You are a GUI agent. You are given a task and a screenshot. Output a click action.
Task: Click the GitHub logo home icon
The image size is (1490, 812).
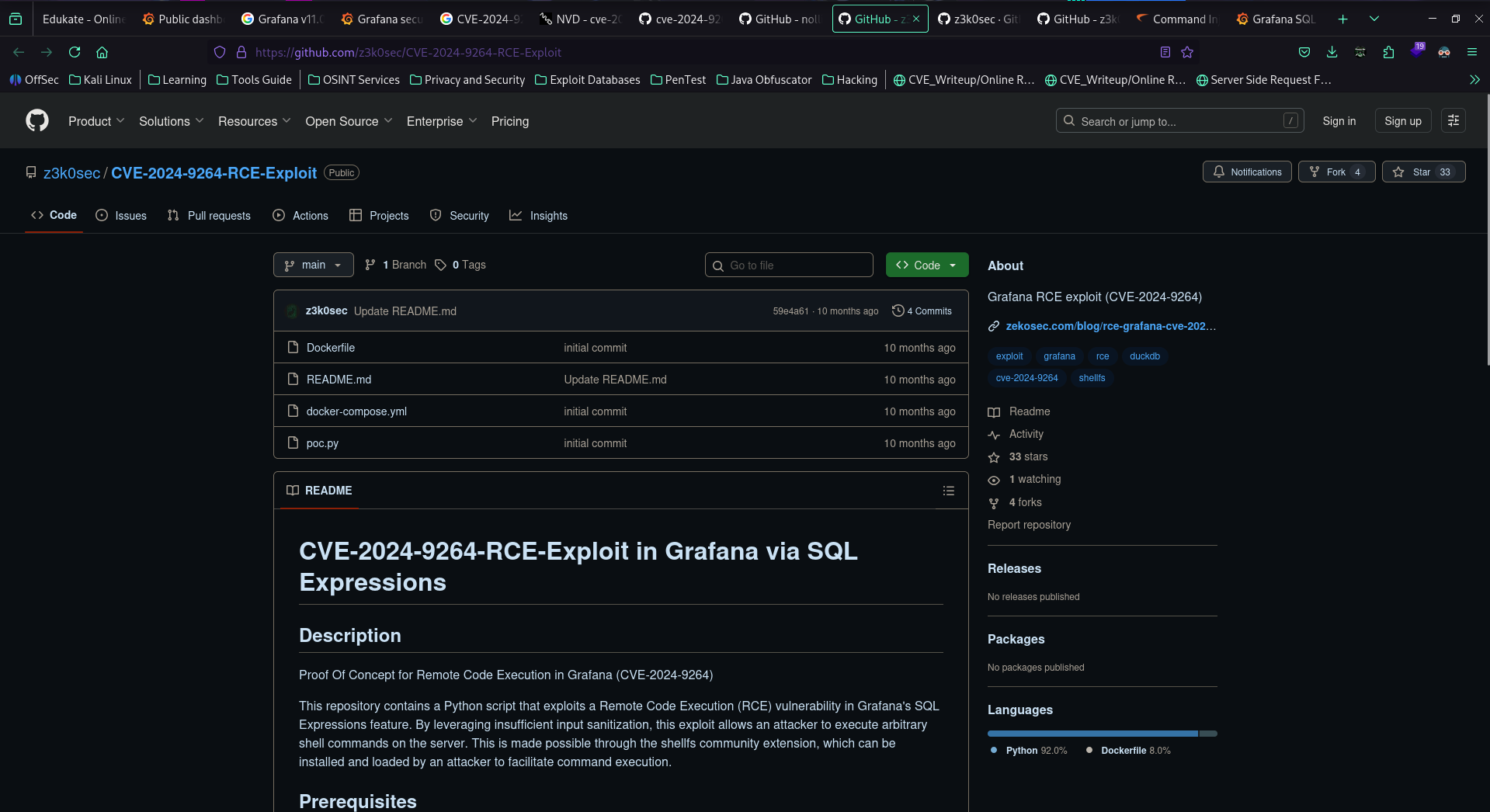click(37, 121)
